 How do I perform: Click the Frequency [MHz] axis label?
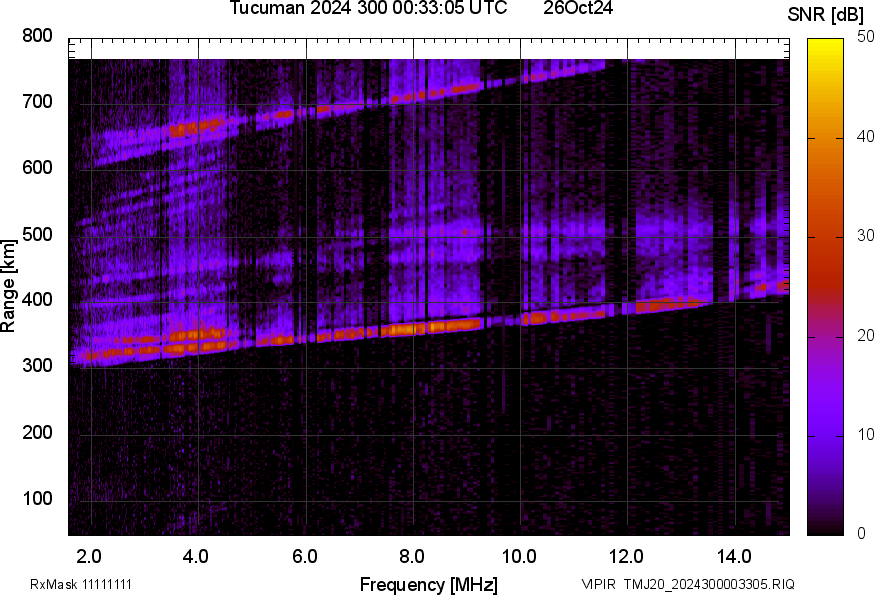(x=428, y=584)
